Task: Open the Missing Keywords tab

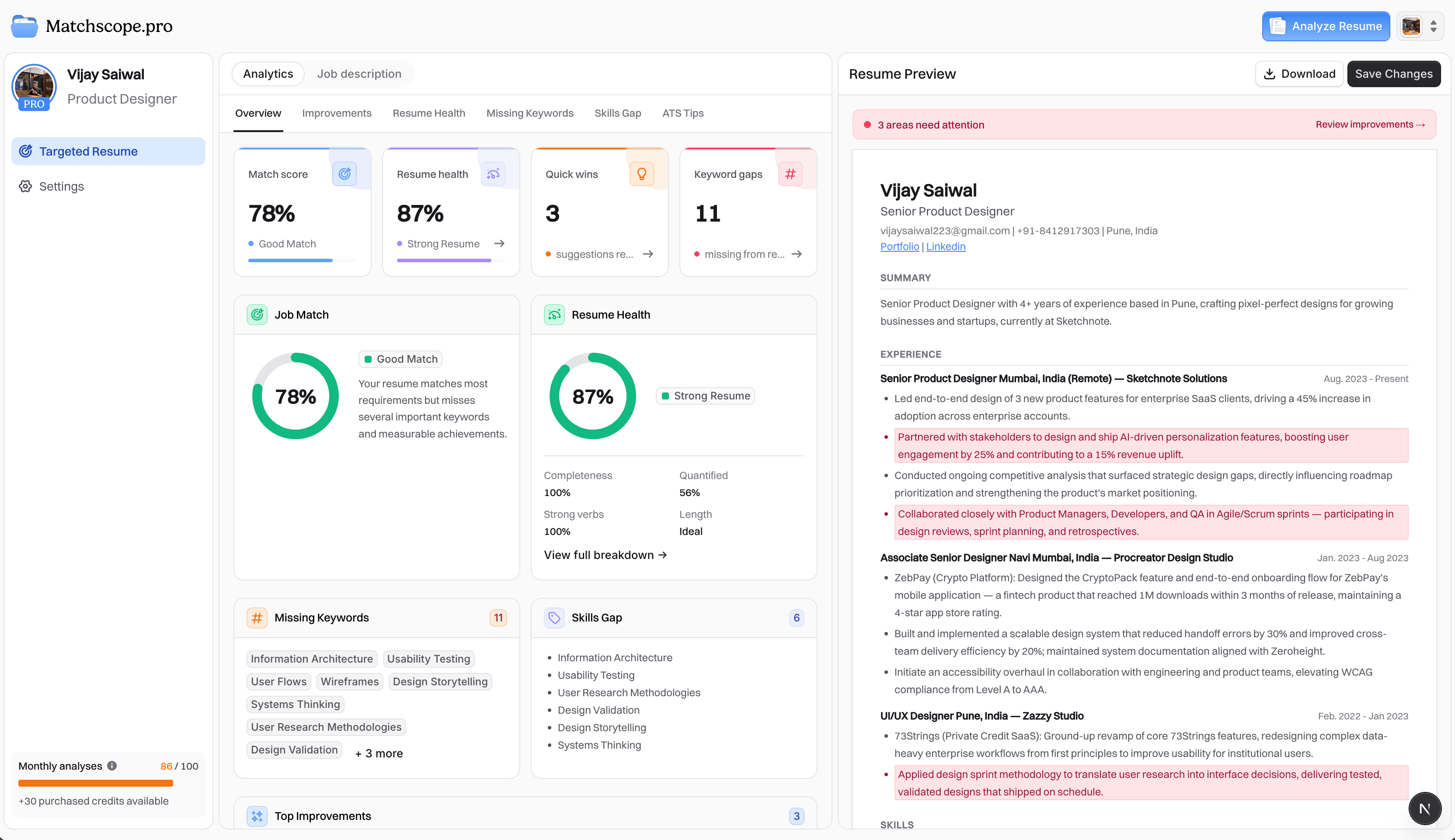Action: [x=530, y=113]
